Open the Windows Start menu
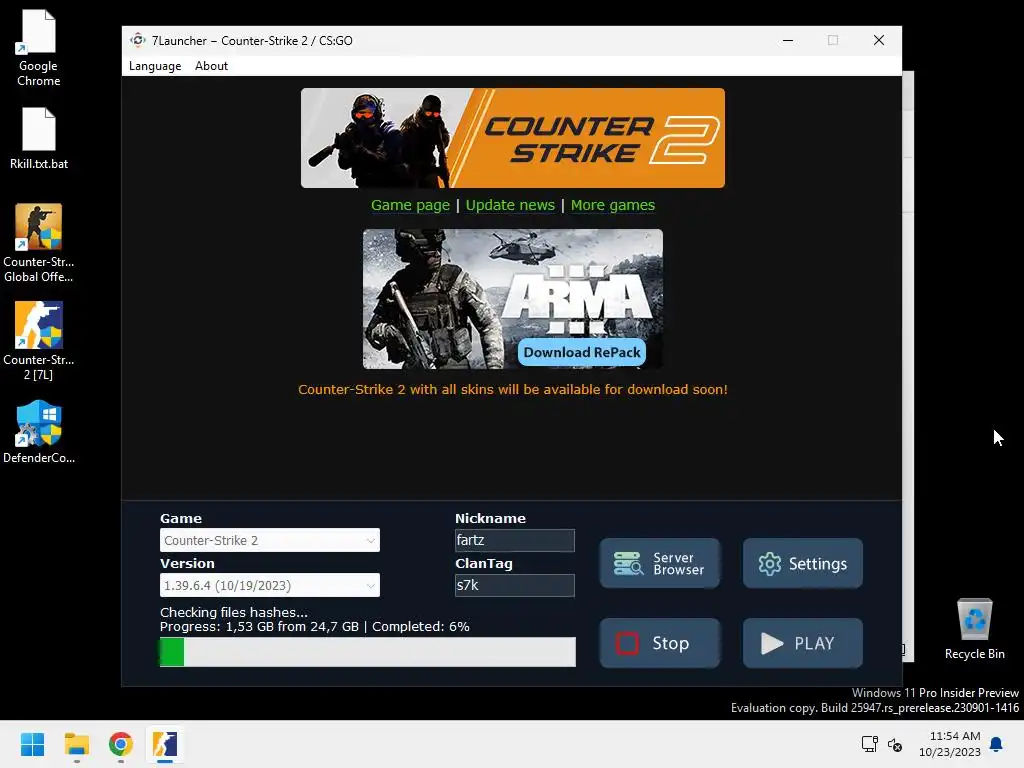This screenshot has height=768, width=1024. (x=32, y=744)
